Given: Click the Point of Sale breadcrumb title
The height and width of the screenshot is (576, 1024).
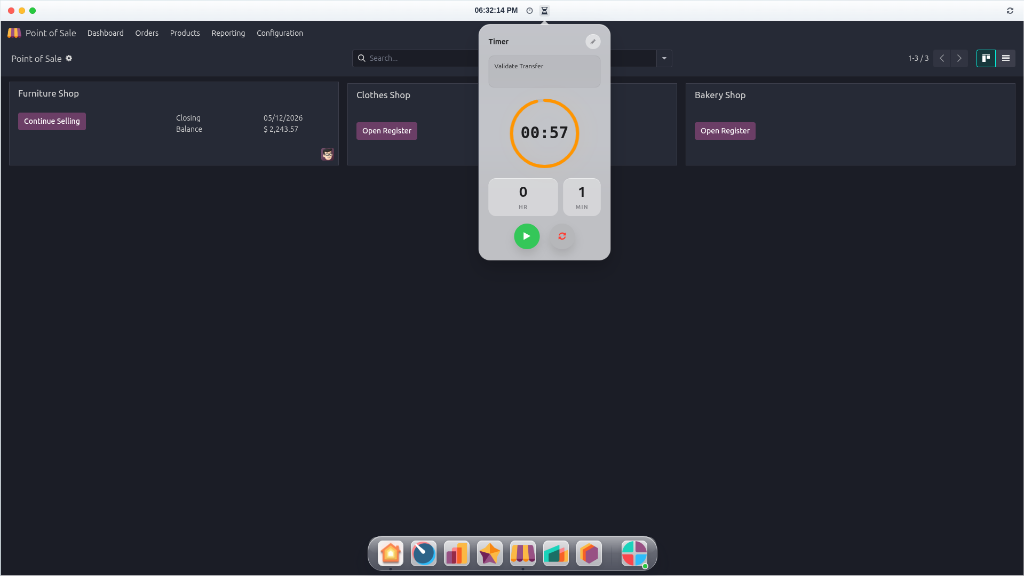Looking at the screenshot, I should point(36,58).
